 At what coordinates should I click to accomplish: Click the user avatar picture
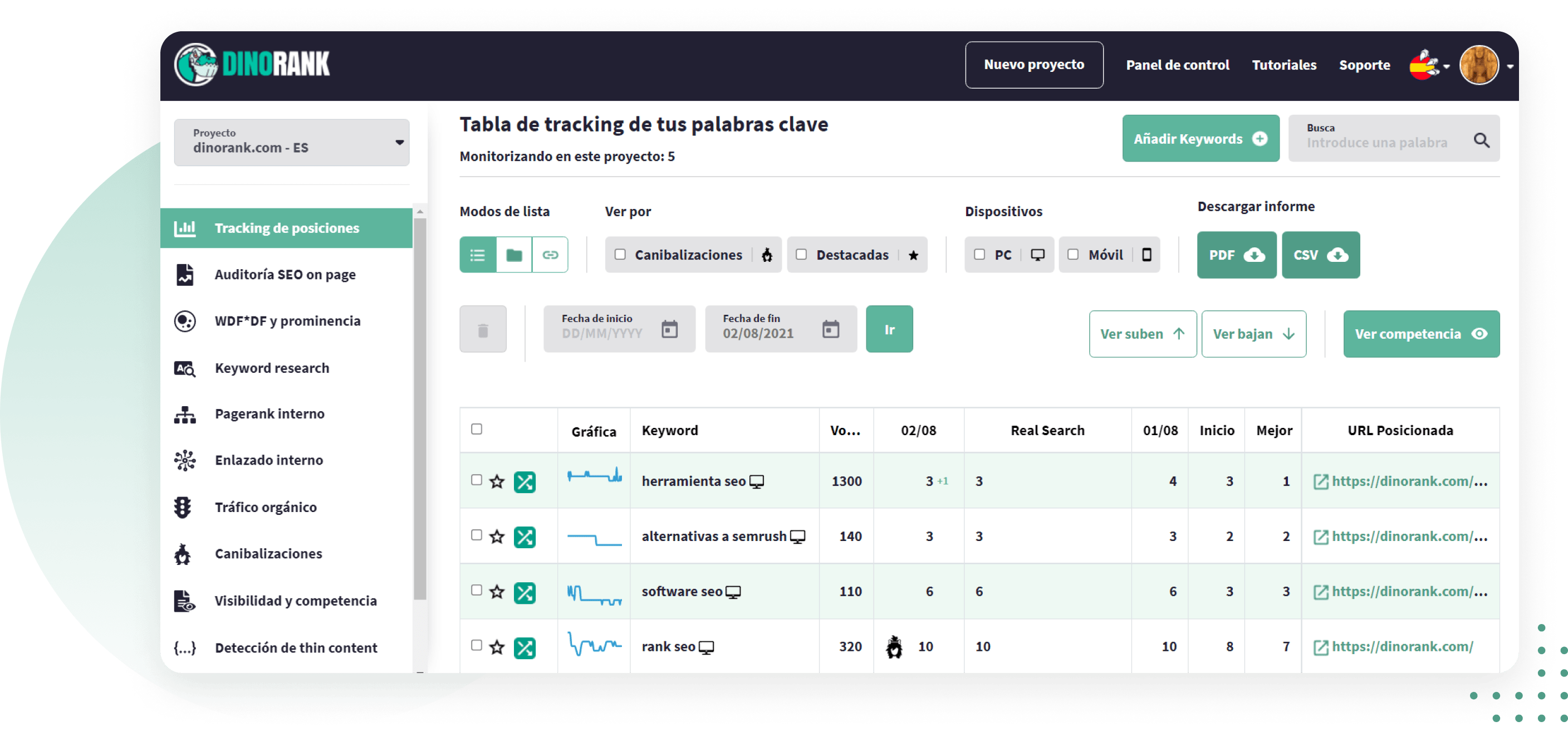1478,65
